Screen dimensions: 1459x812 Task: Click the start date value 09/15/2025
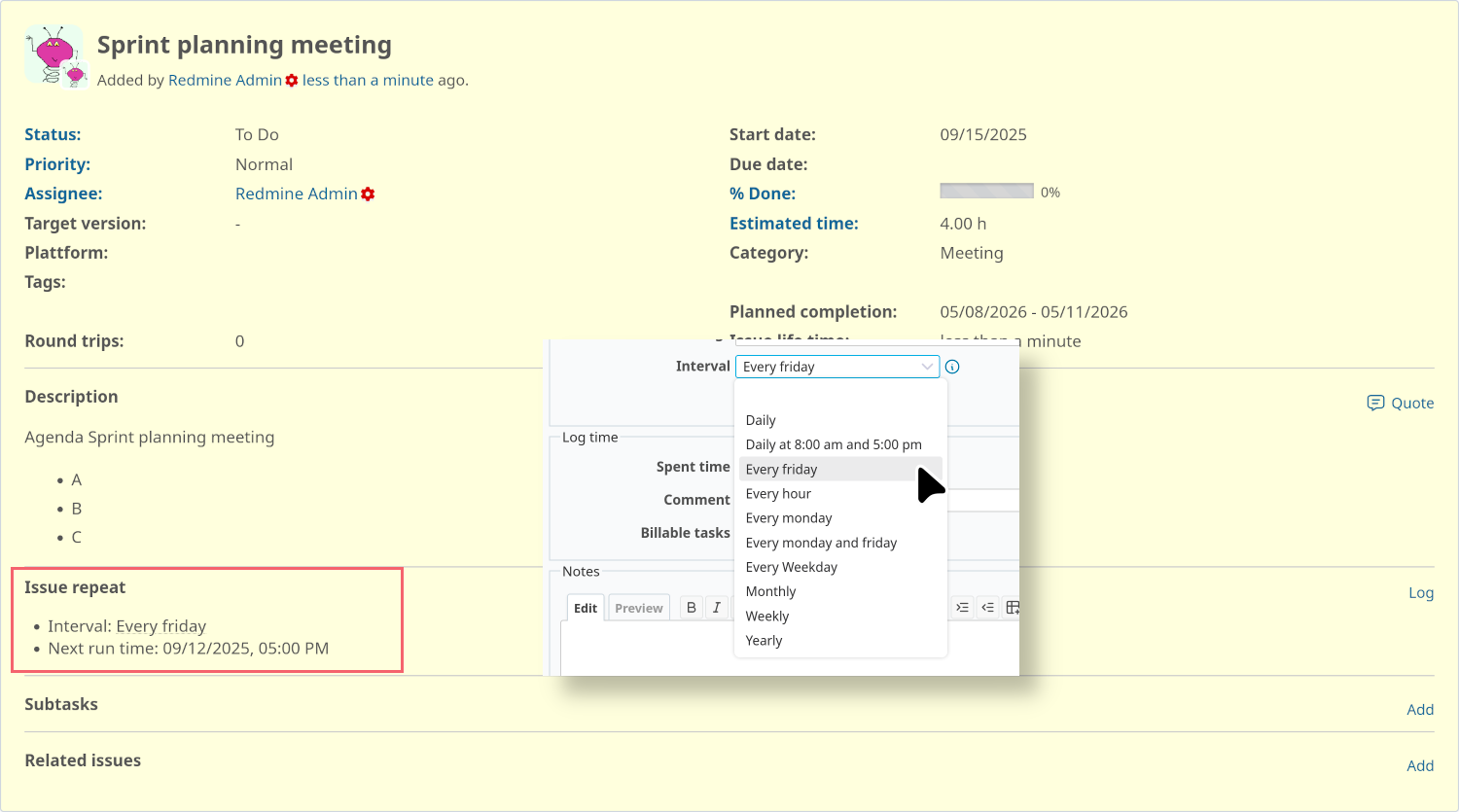tap(983, 134)
